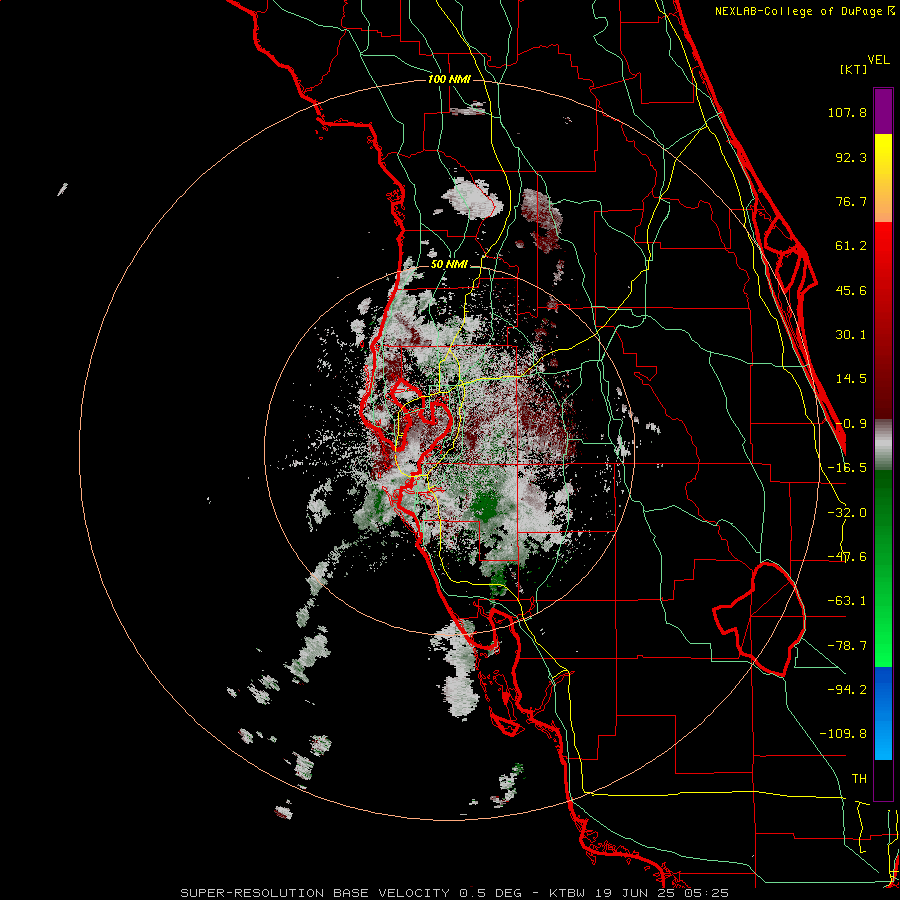Screen dimensions: 900x900
Task: Click the '100 NMI' range ring label
Action: (449, 79)
